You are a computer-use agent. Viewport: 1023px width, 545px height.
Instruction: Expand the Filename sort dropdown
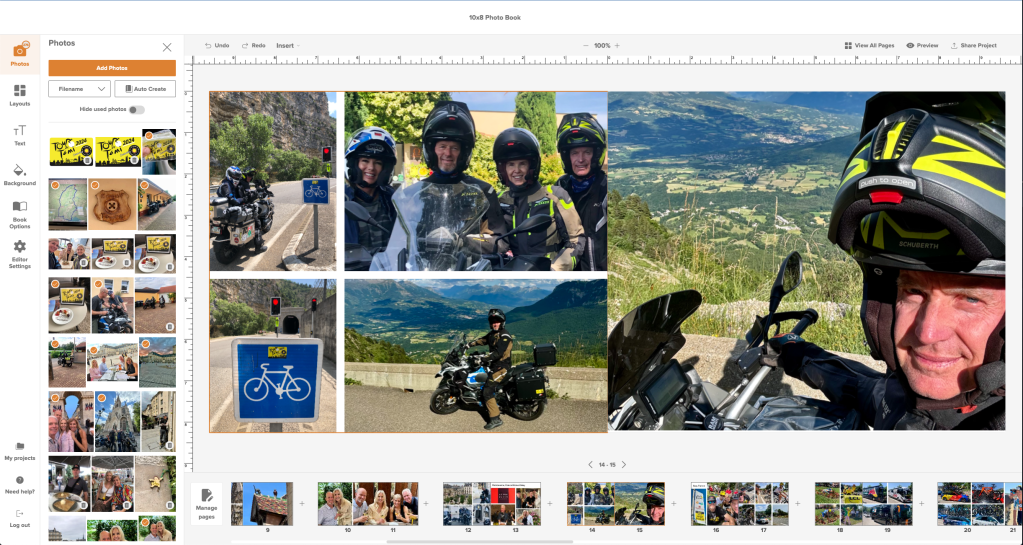(79, 89)
